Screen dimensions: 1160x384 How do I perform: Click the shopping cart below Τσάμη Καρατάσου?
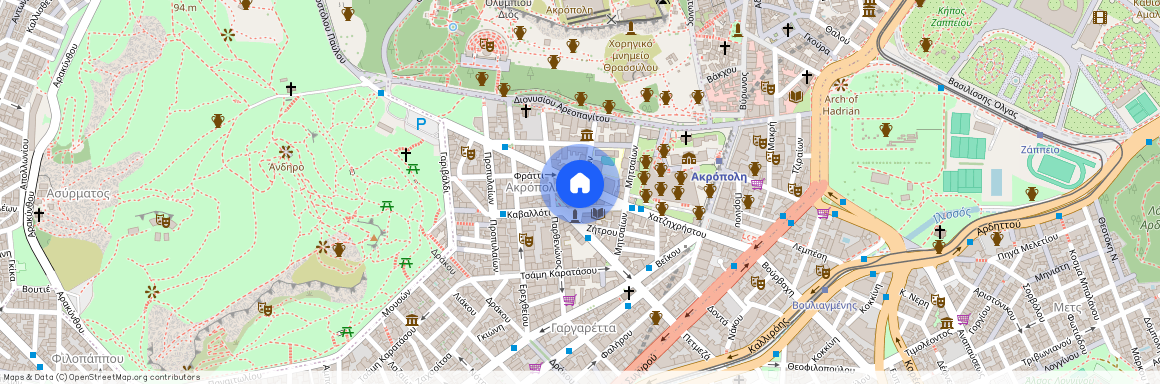click(x=569, y=300)
